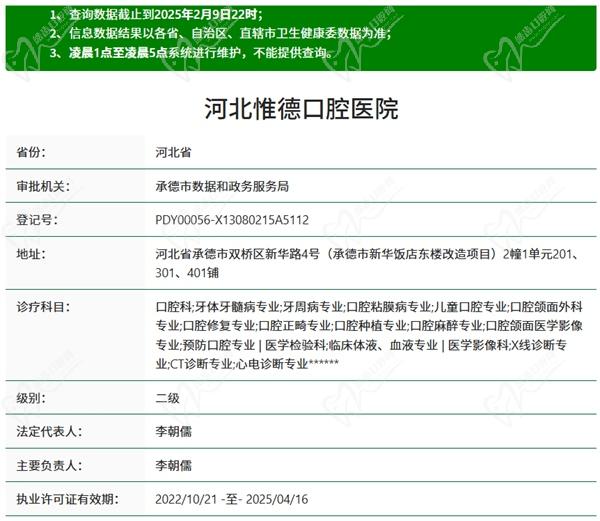Click the value 承德市数据和政务服务局

(x=222, y=186)
